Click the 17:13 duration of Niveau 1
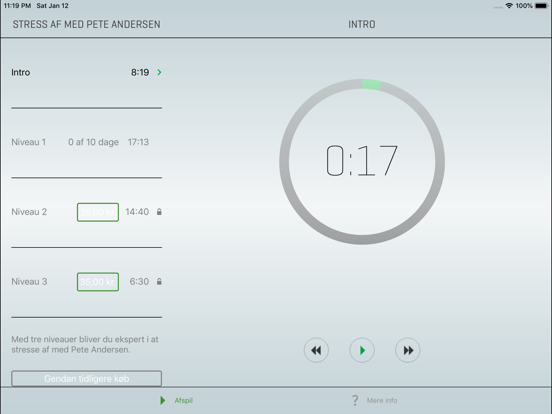This screenshot has width=552, height=414. point(138,142)
